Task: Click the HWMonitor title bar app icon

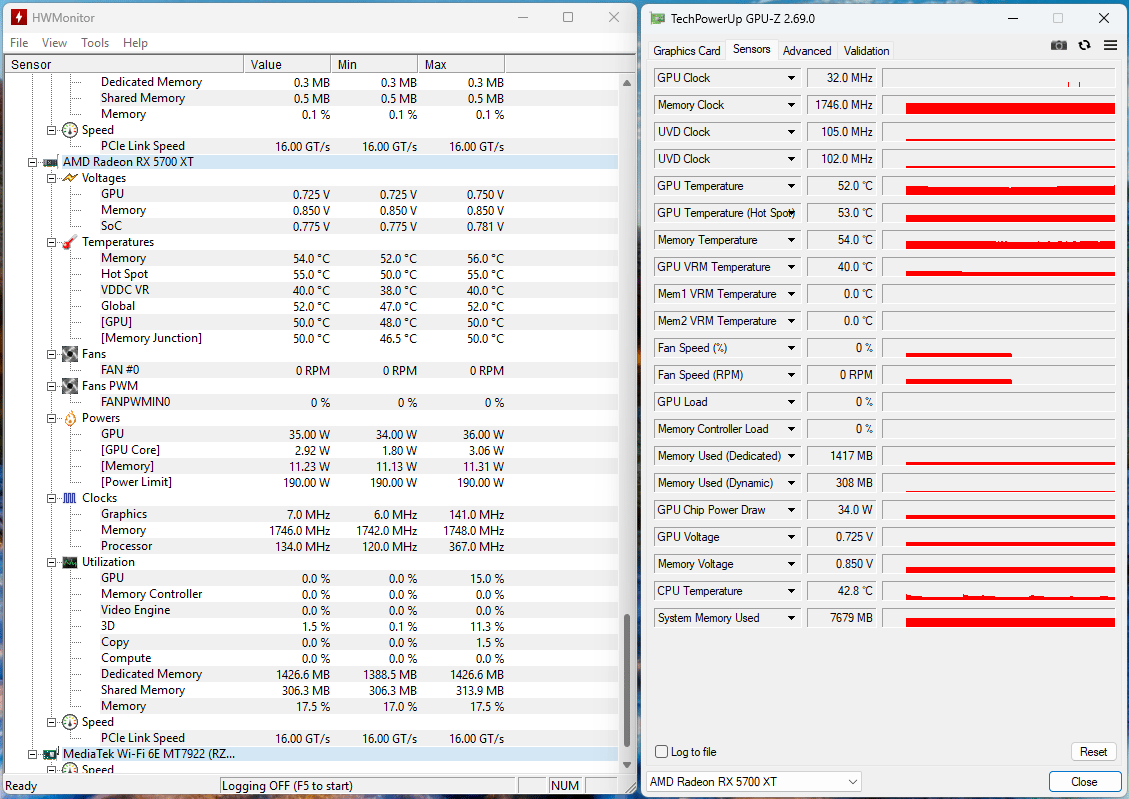Action: coord(19,17)
